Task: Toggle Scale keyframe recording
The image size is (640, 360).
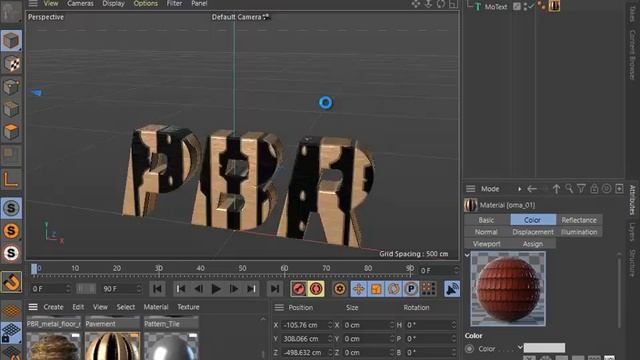Action: (376, 289)
